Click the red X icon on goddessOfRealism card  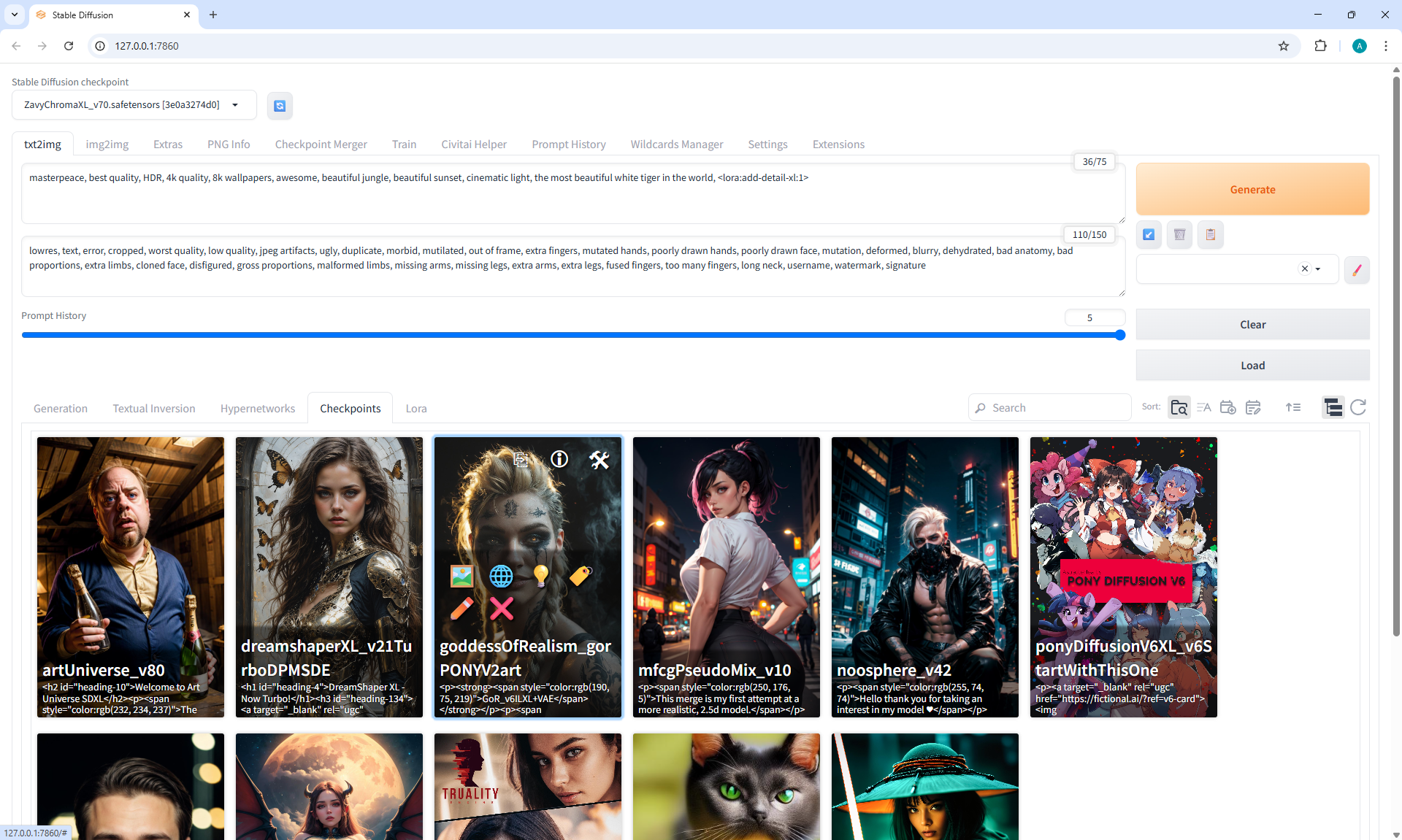(501, 608)
